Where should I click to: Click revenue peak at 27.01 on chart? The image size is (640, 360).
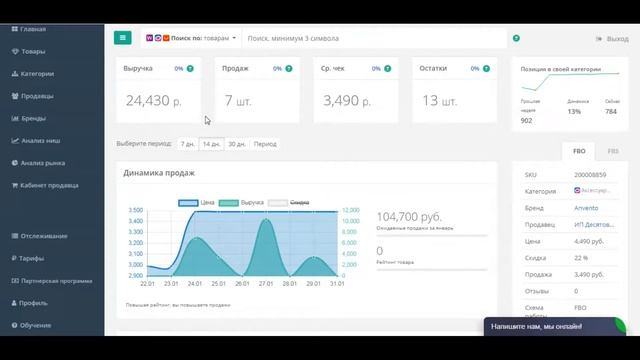pos(266,220)
